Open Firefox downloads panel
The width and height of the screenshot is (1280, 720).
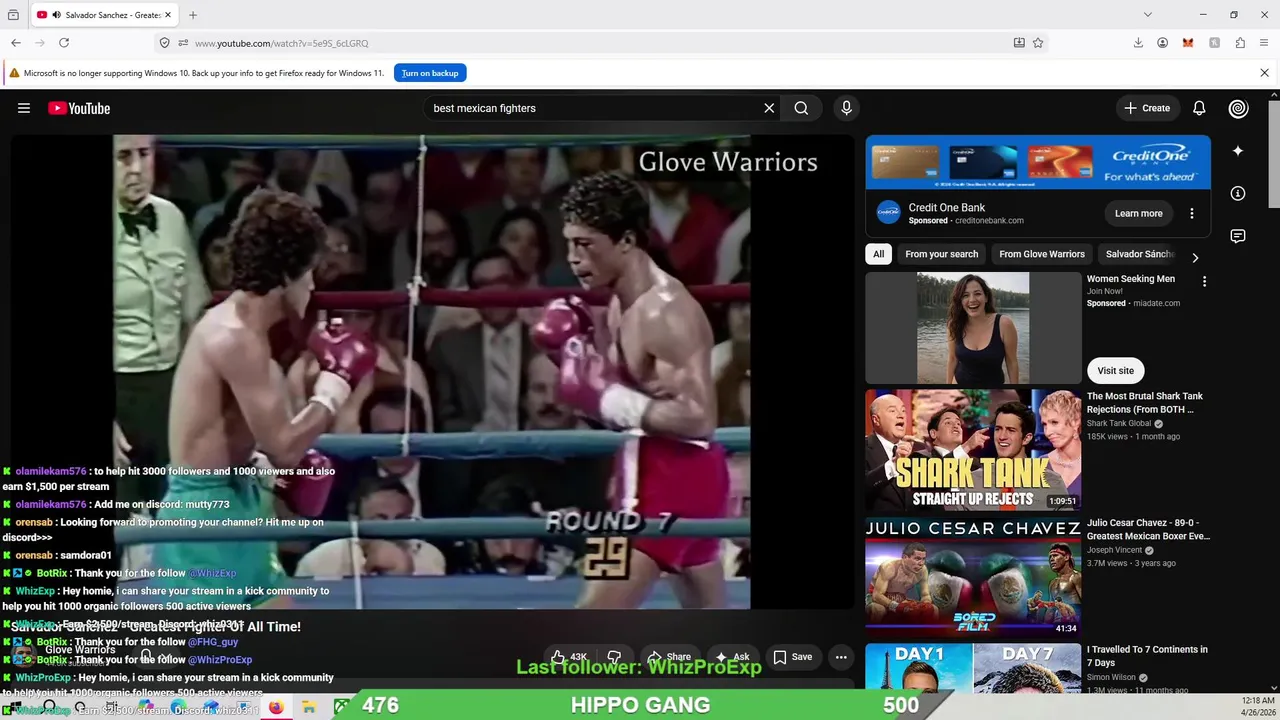[x=1138, y=43]
